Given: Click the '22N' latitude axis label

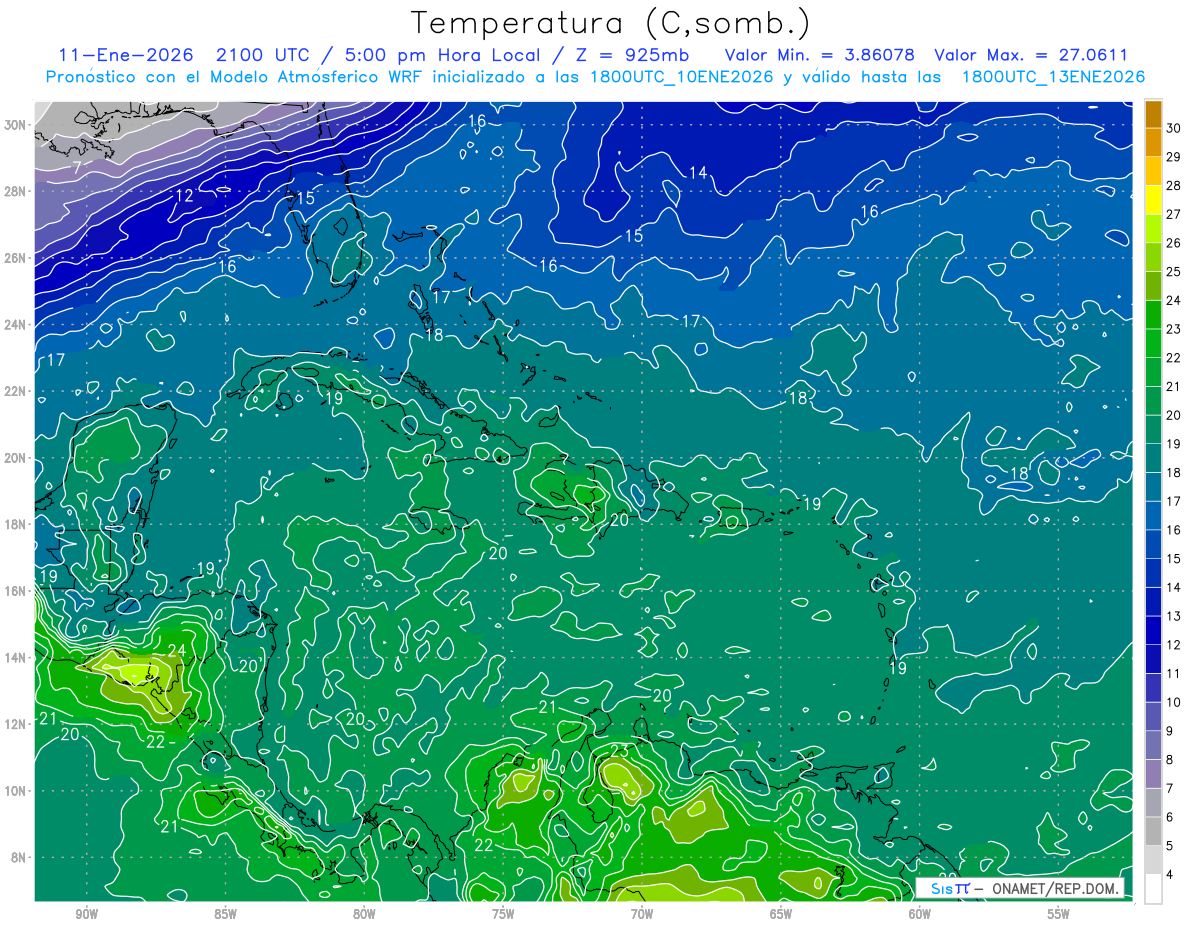Looking at the screenshot, I should click(17, 391).
